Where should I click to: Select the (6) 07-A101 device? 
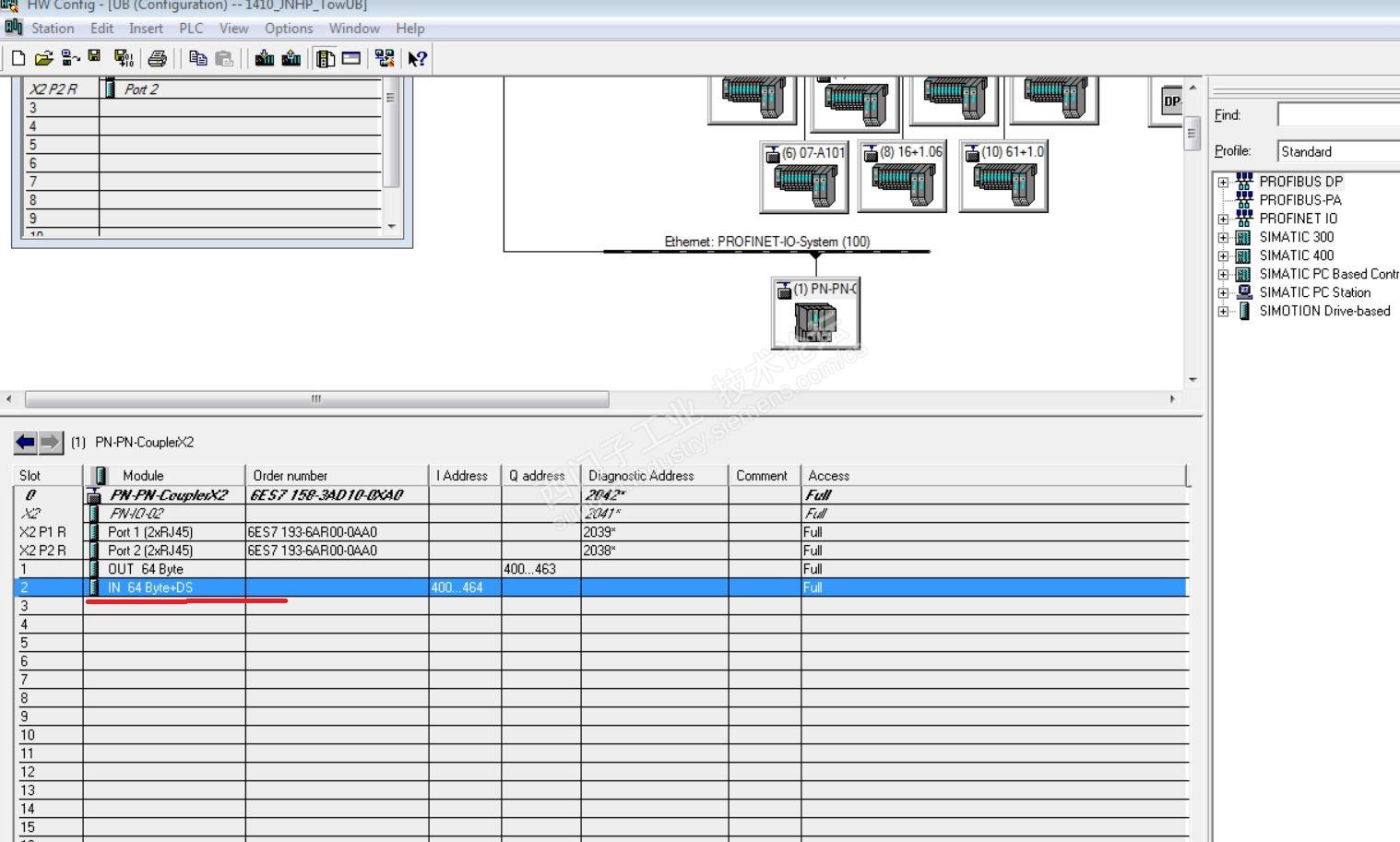[804, 177]
